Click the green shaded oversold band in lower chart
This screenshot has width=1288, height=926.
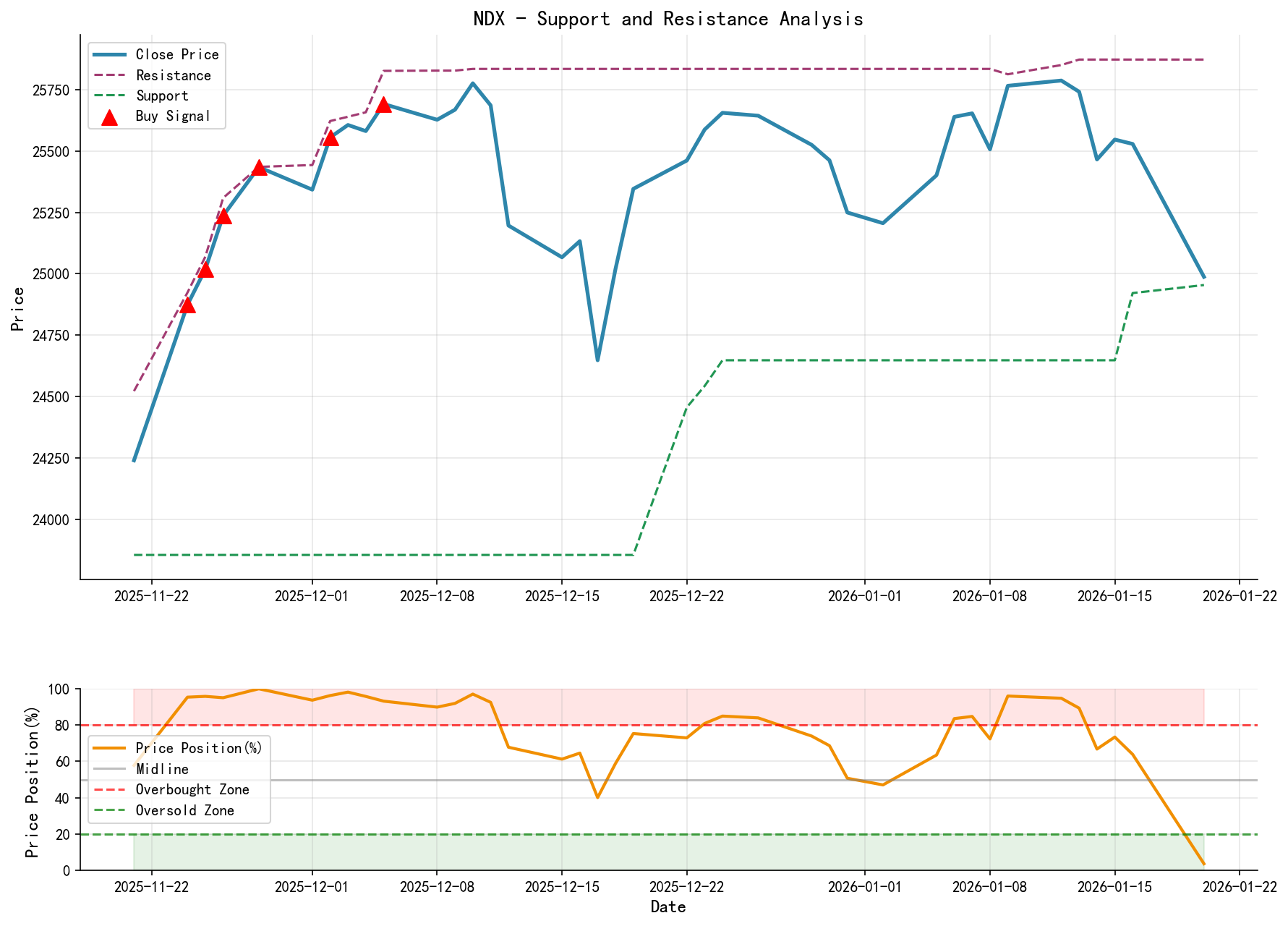coord(651,852)
